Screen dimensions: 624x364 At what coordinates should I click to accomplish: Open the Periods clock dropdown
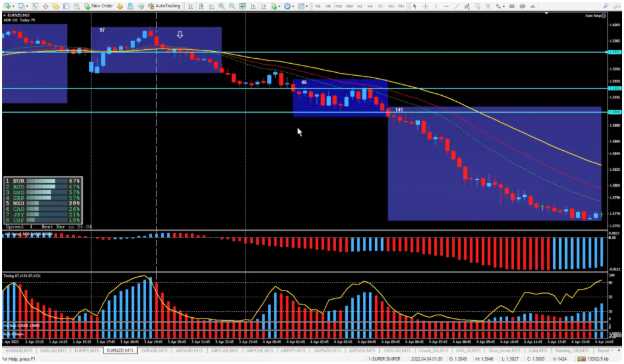point(289,6)
